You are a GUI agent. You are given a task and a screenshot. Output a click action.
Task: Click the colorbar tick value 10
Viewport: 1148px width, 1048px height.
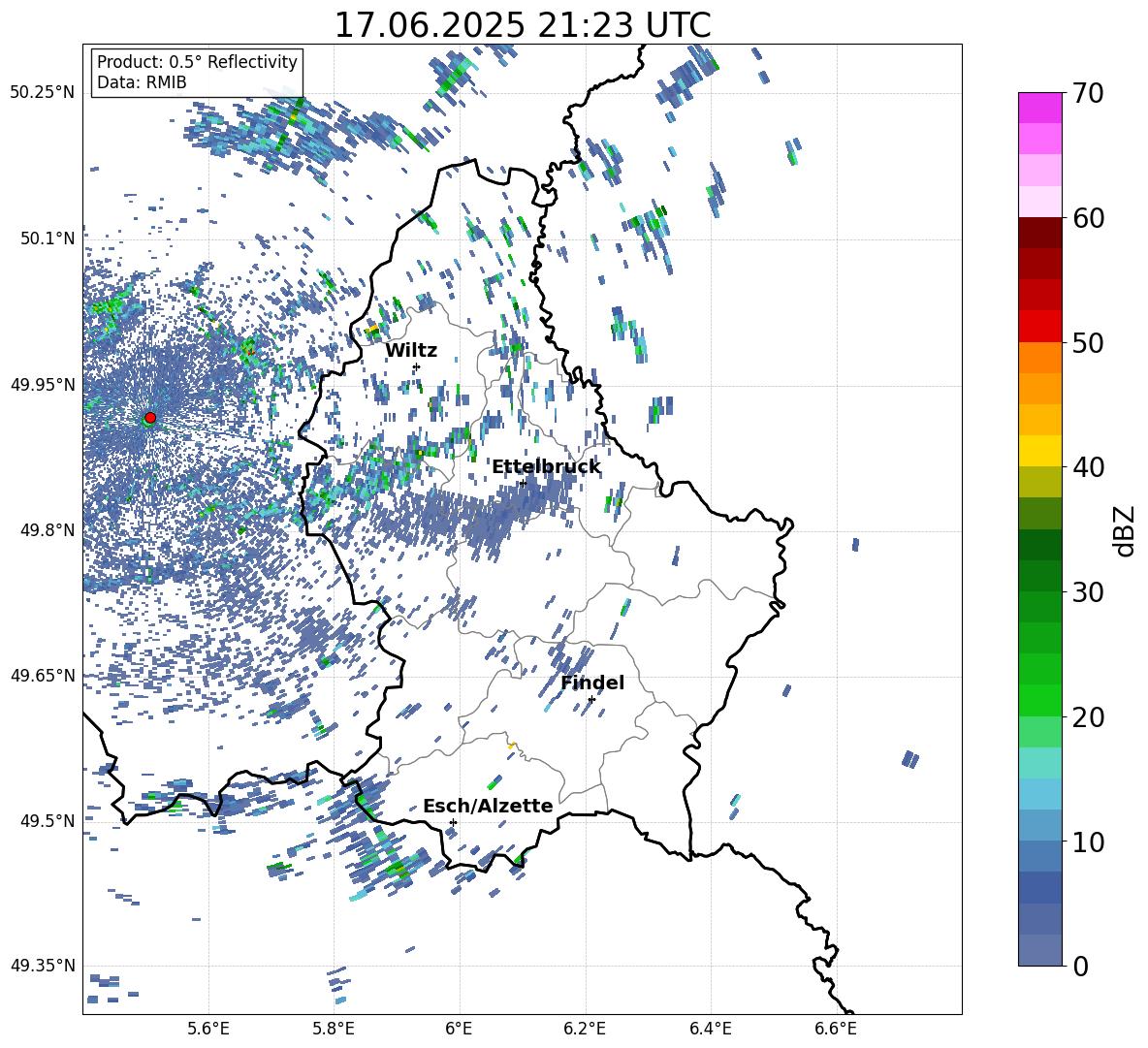point(1088,842)
